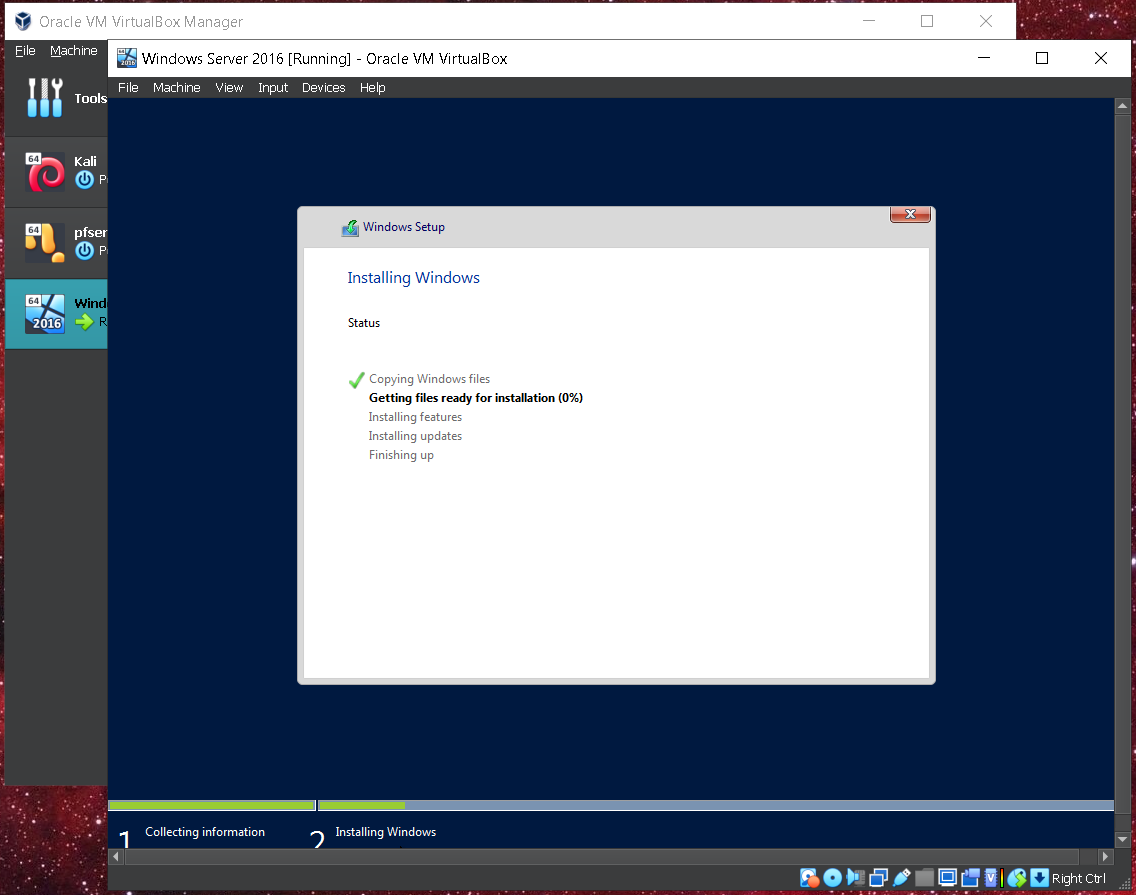The width and height of the screenshot is (1136, 895).
Task: Click Installing updates step text
Action: point(415,436)
